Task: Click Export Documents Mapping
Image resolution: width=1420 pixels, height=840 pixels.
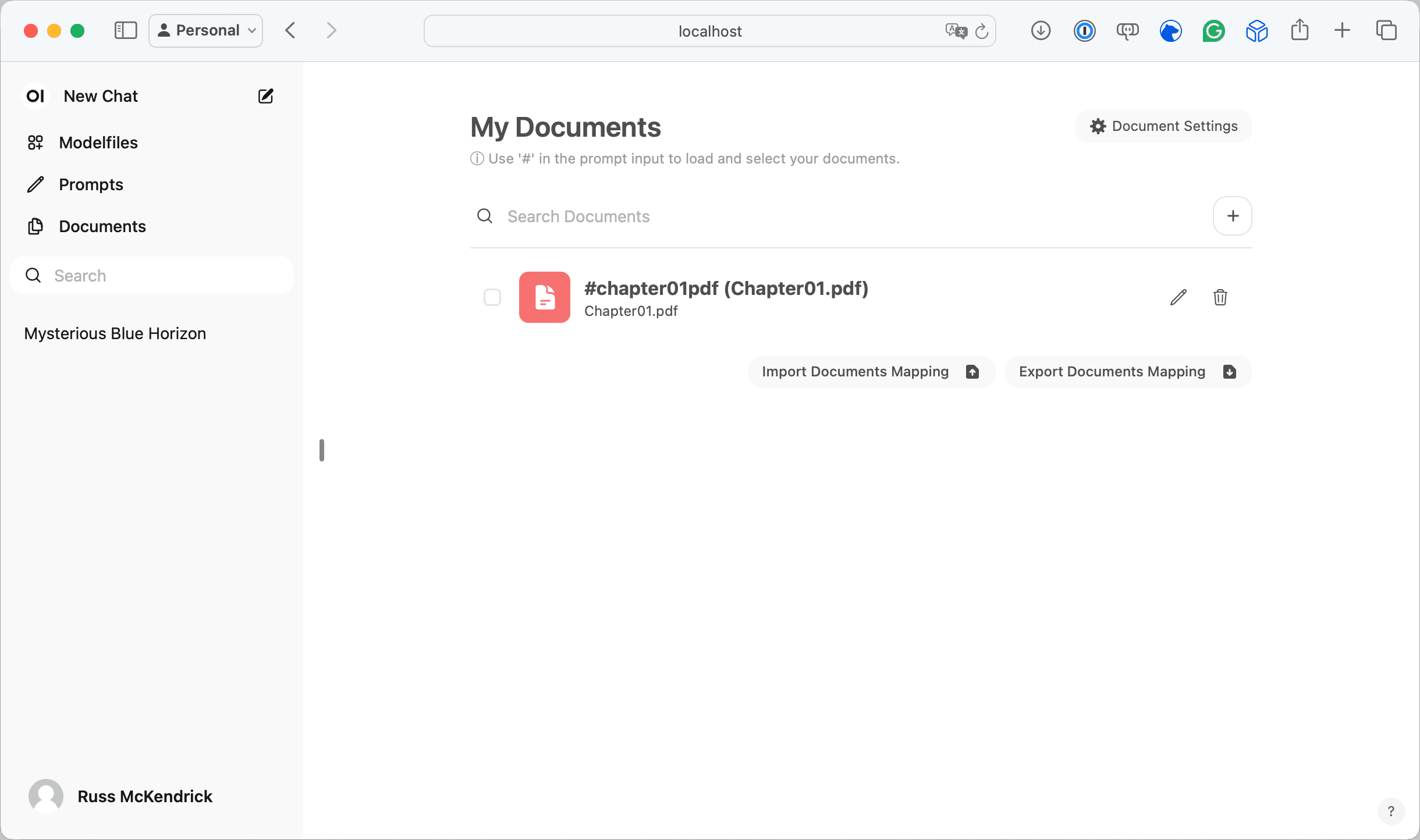Action: click(x=1128, y=372)
